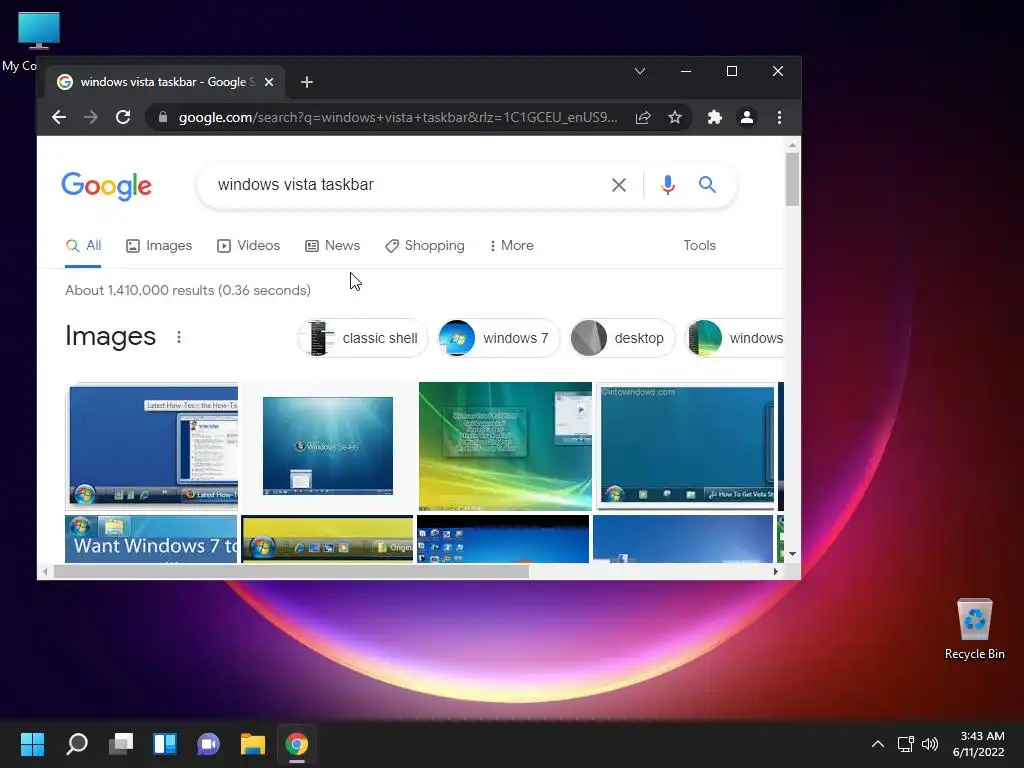1024x768 pixels.
Task: Show hidden system tray icons
Action: point(878,744)
